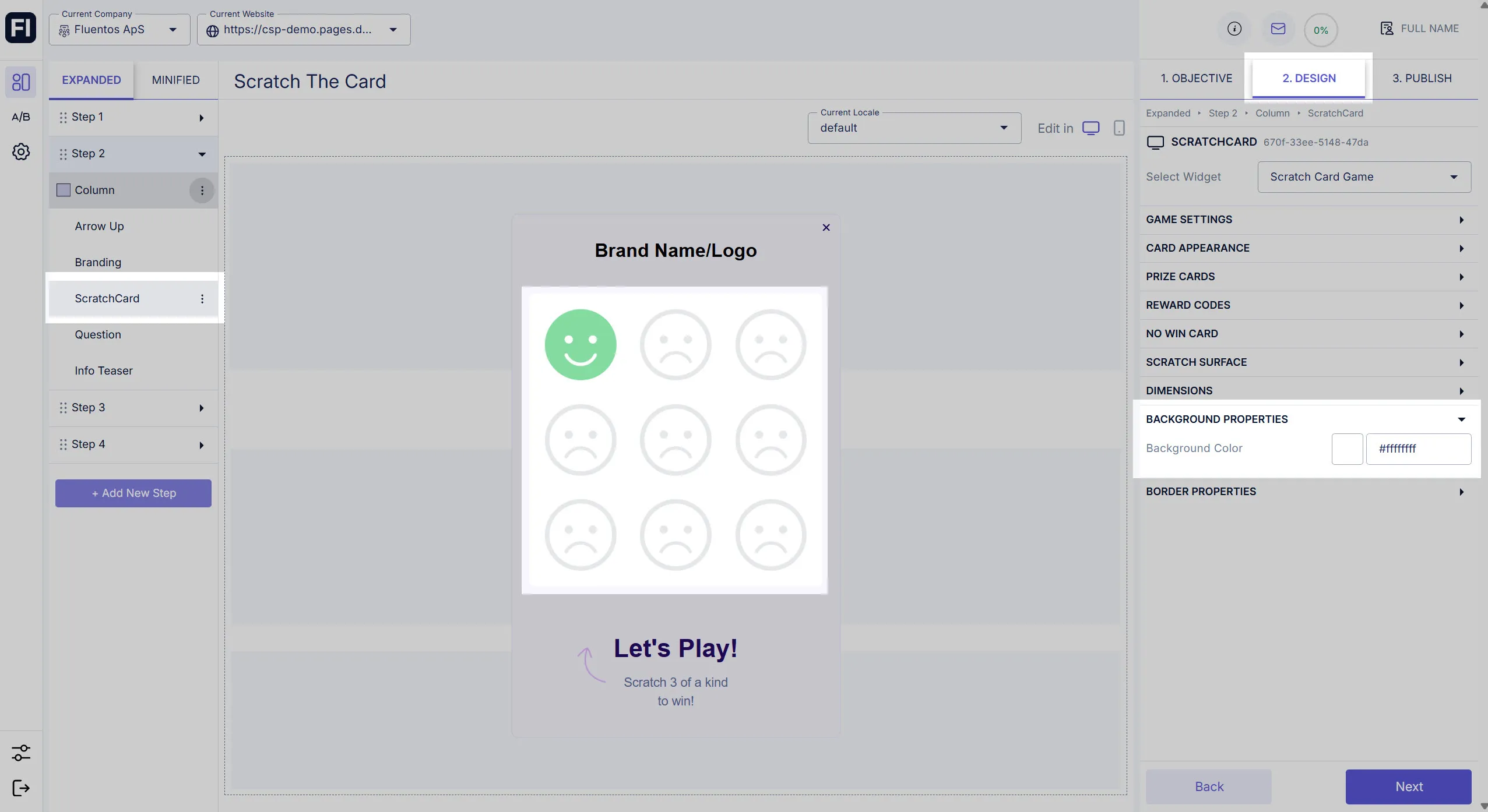
Task: Open the Current Website dropdown
Action: (x=304, y=30)
